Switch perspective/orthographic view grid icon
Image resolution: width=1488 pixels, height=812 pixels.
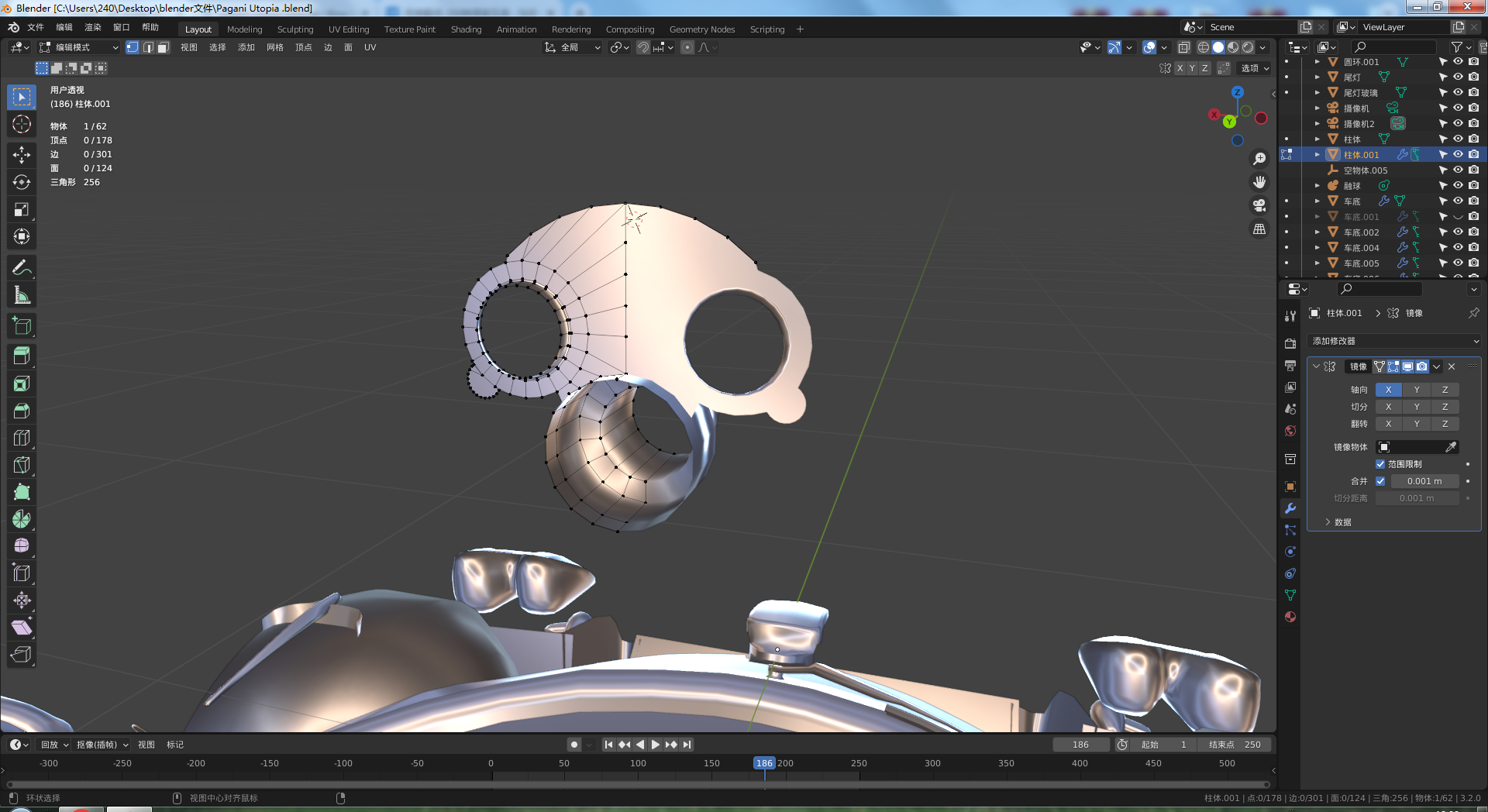click(x=1259, y=229)
